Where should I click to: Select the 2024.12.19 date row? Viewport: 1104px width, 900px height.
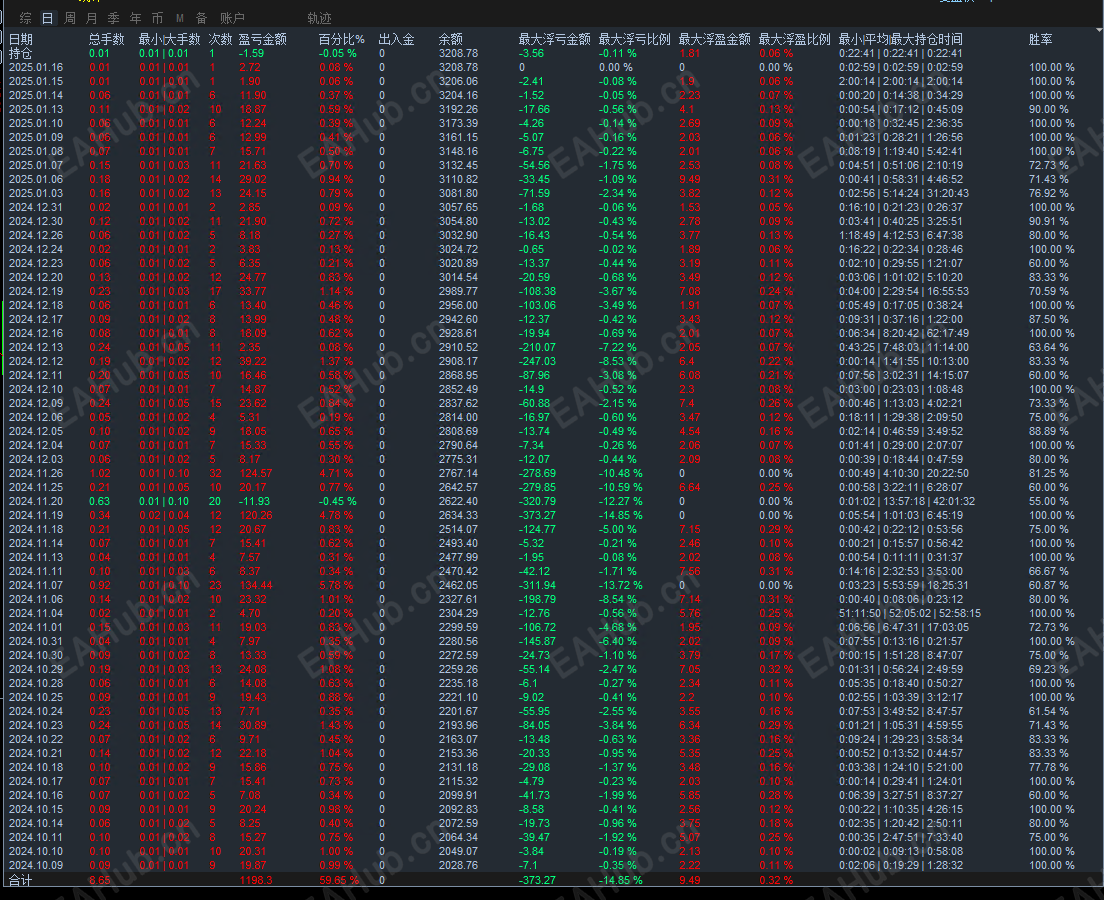click(x=36, y=292)
